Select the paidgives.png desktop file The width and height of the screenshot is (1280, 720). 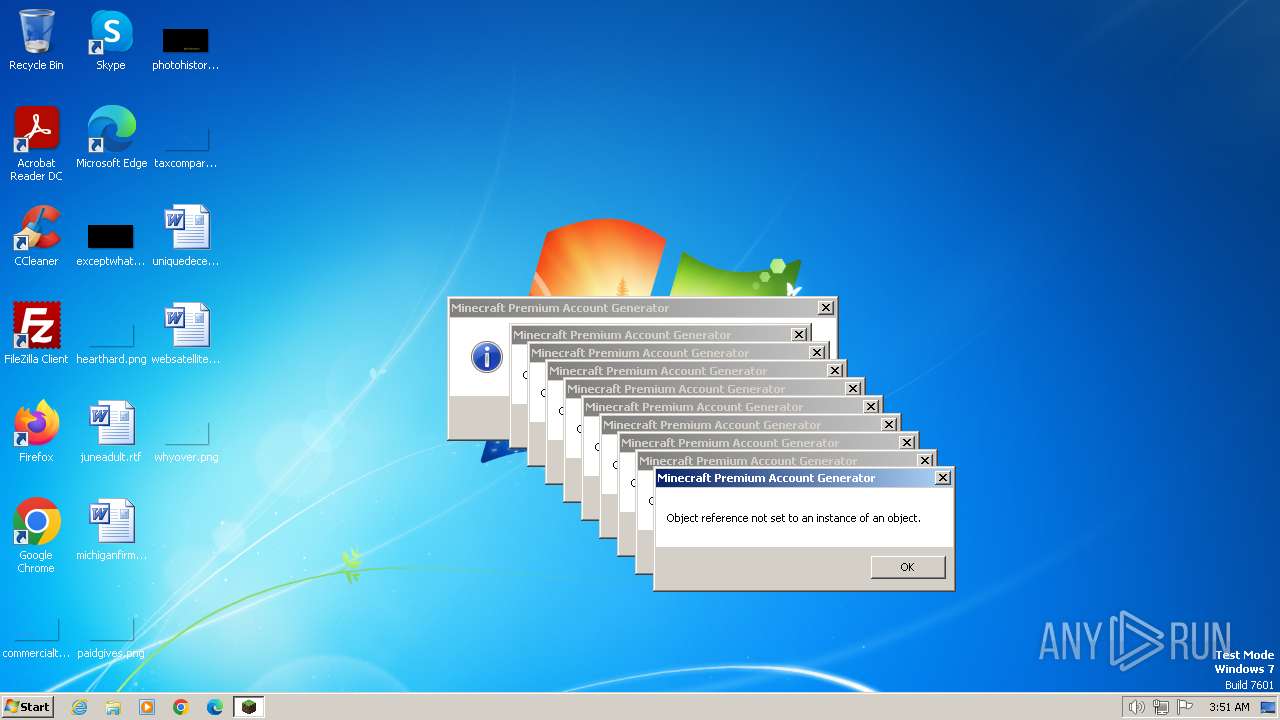click(111, 637)
